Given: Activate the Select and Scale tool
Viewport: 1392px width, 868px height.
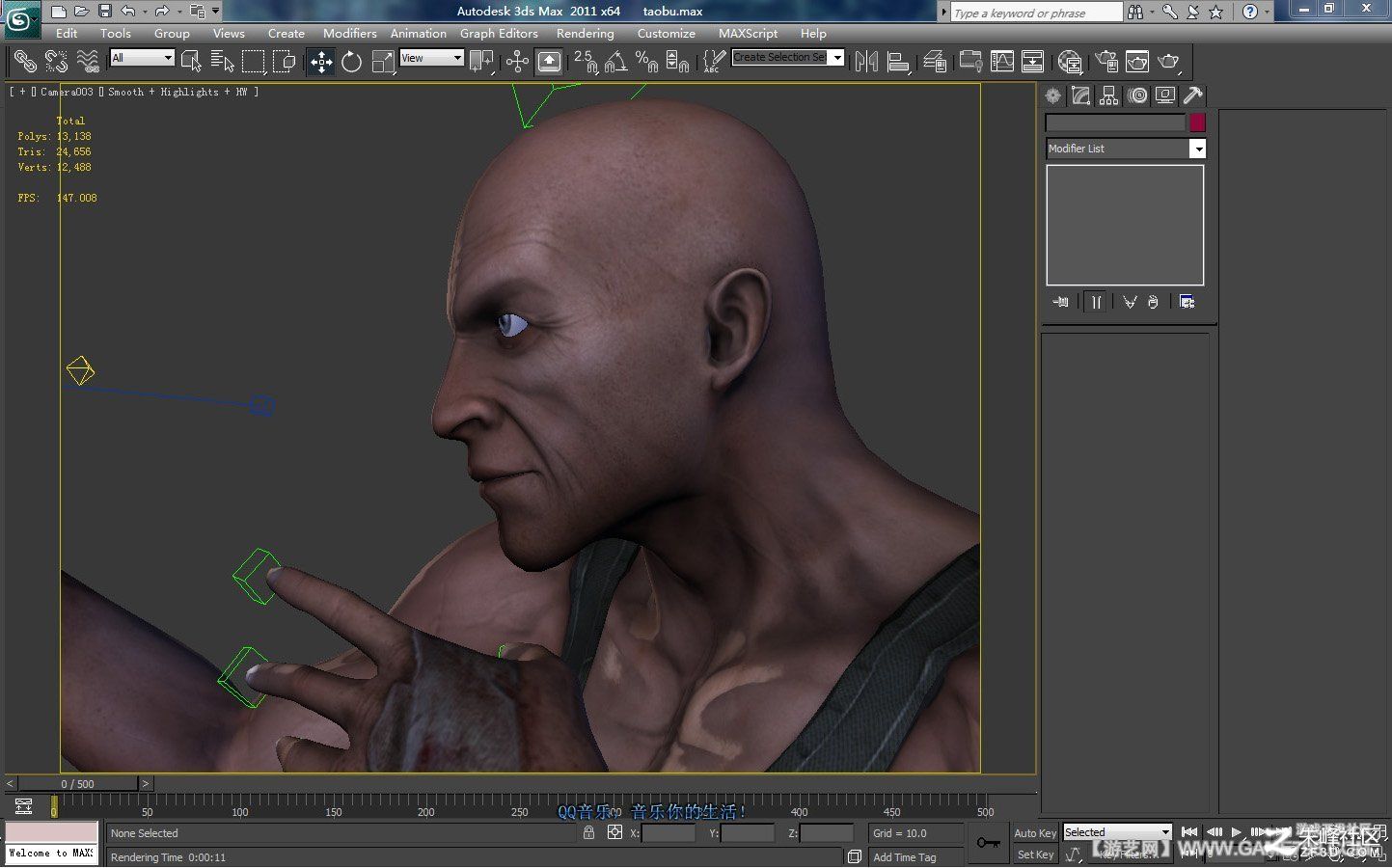Looking at the screenshot, I should pos(383,62).
